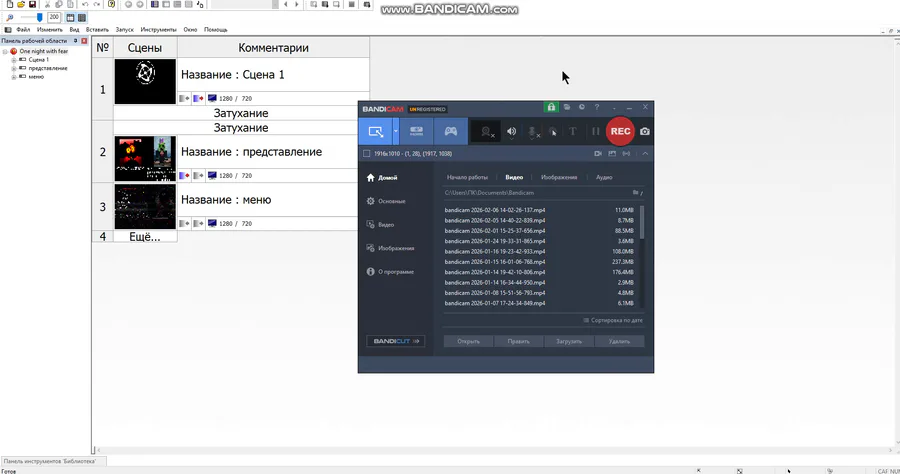Expand the Сцена 1 tree node
The height and width of the screenshot is (474, 900).
coord(14,60)
